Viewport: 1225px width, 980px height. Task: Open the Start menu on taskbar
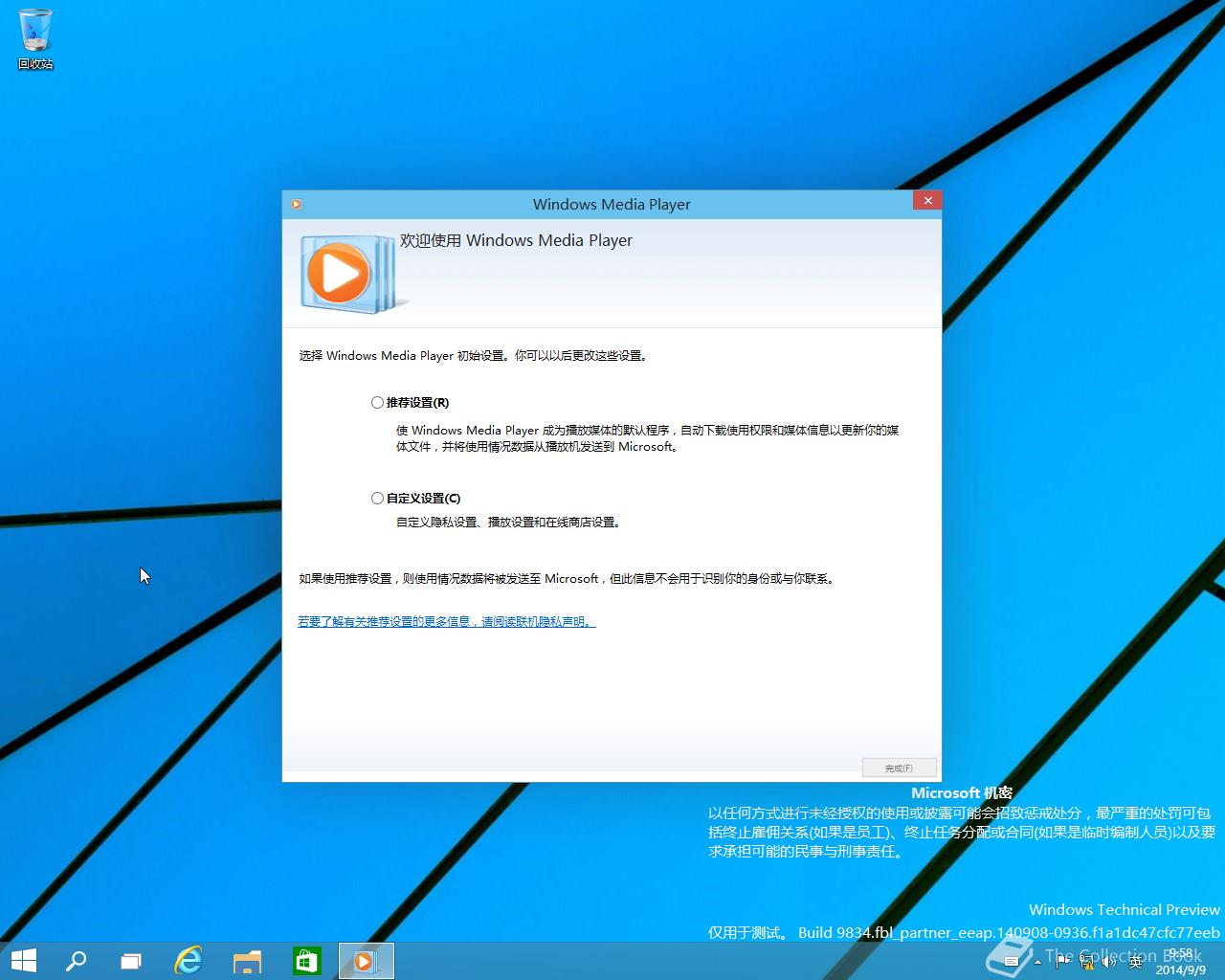coord(23,961)
